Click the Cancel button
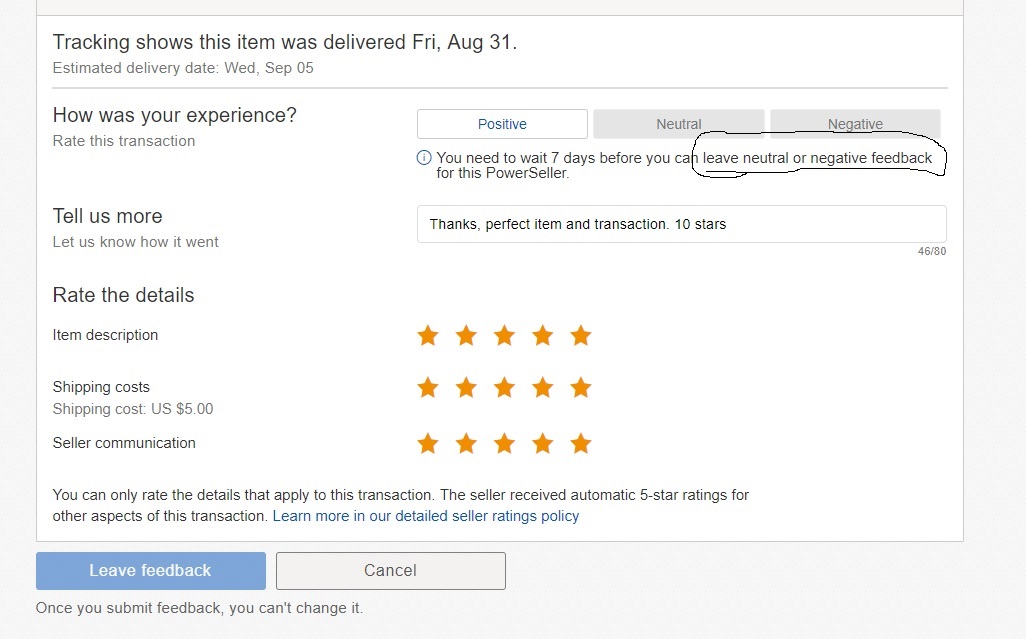This screenshot has width=1026, height=639. pyautogui.click(x=390, y=570)
